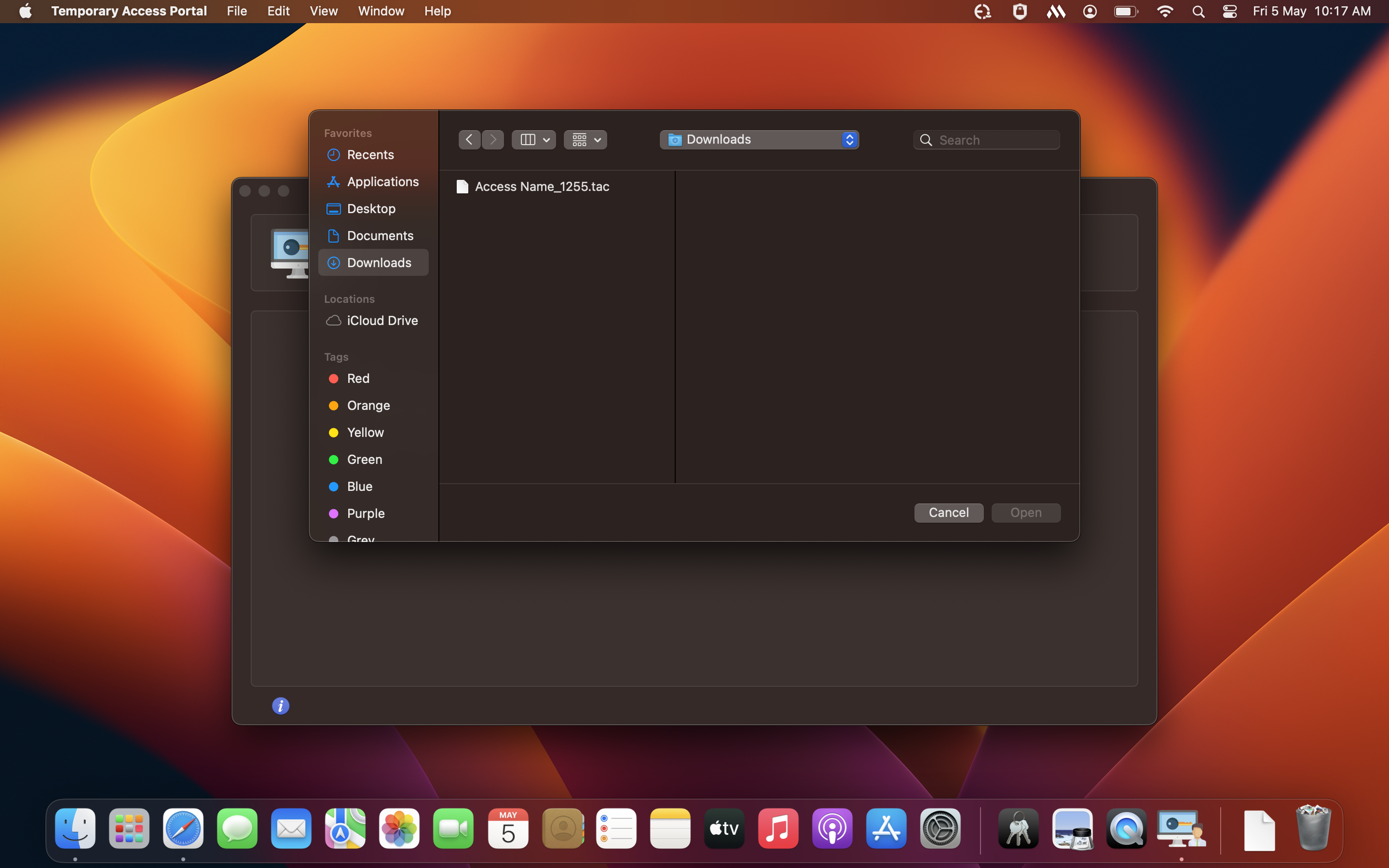The height and width of the screenshot is (868, 1389).
Task: Click the Control Center menu bar icon
Action: pos(1229,12)
